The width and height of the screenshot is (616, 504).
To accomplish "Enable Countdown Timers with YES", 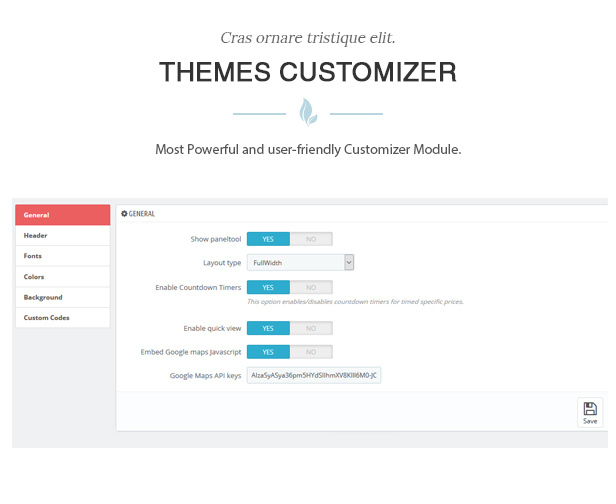I will coord(268,287).
